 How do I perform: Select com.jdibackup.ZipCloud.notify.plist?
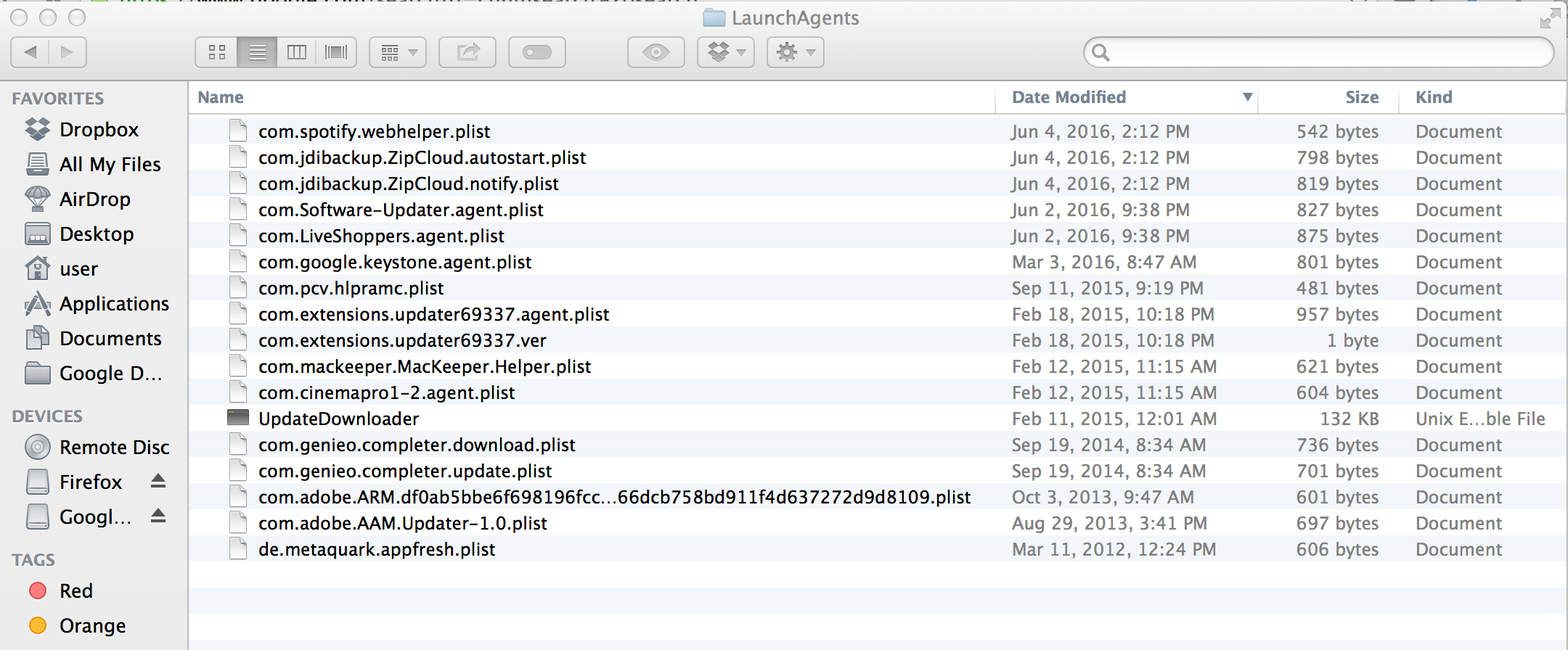(408, 184)
